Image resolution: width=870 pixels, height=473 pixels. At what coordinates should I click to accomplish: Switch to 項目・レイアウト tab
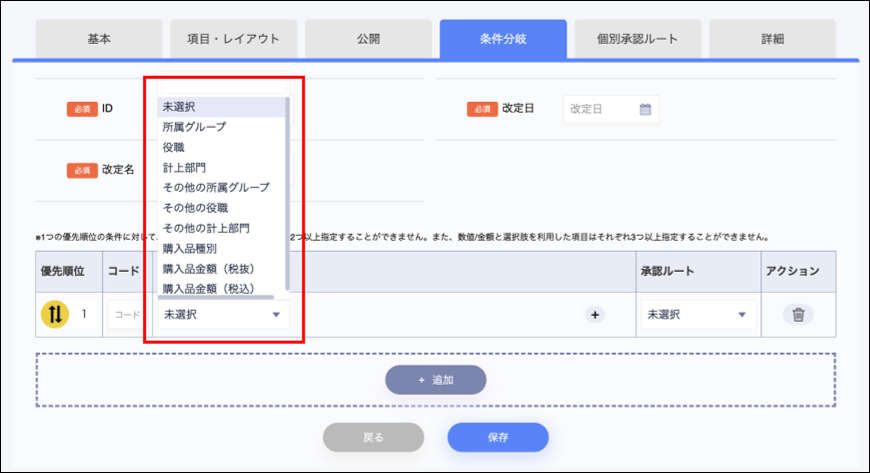234,39
